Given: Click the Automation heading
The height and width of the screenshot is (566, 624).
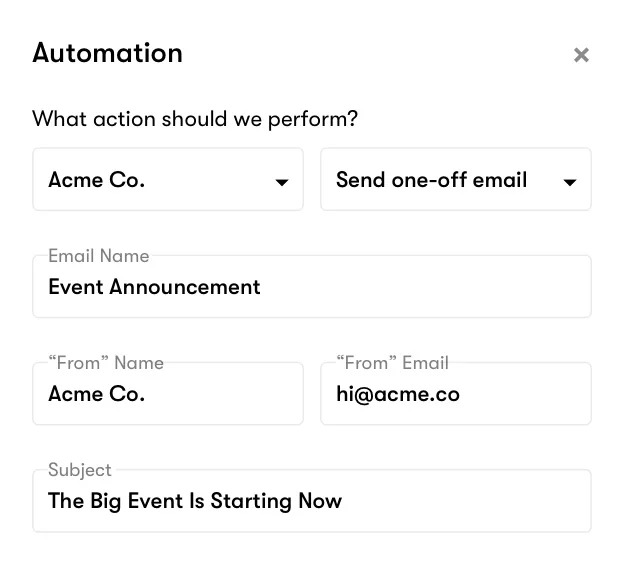Looking at the screenshot, I should point(107,53).
